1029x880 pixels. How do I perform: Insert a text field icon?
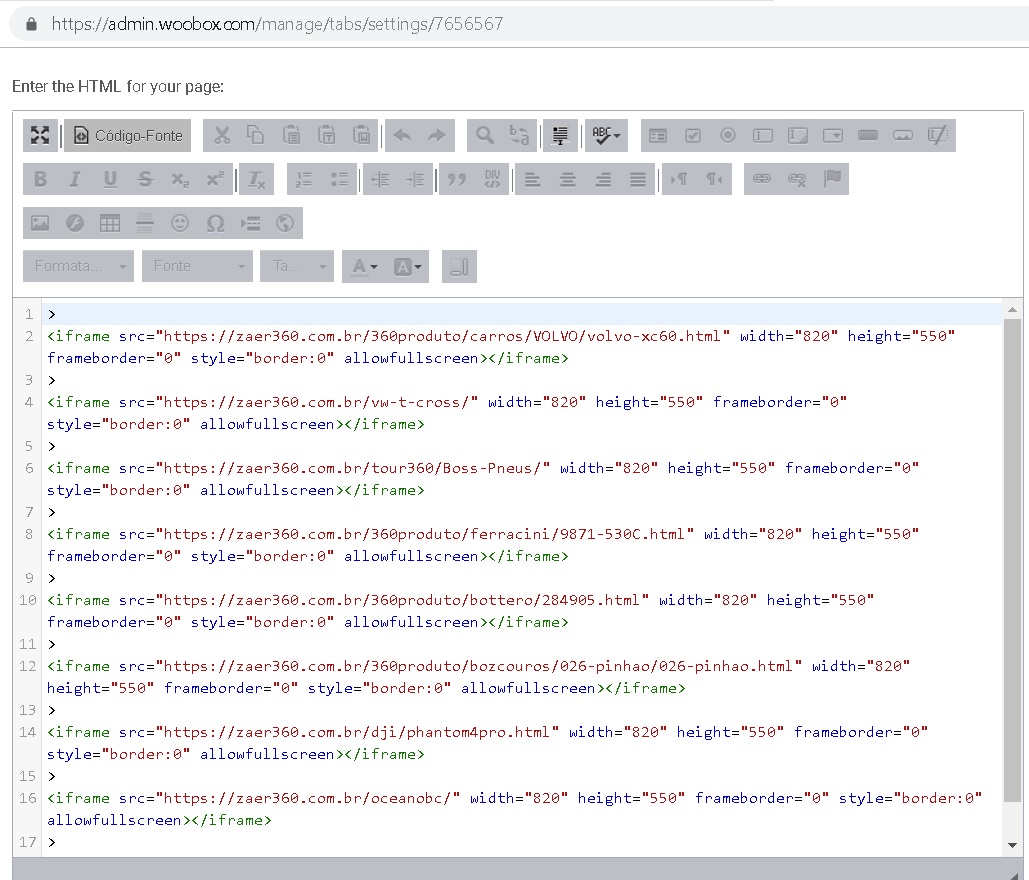pyautogui.click(x=763, y=136)
